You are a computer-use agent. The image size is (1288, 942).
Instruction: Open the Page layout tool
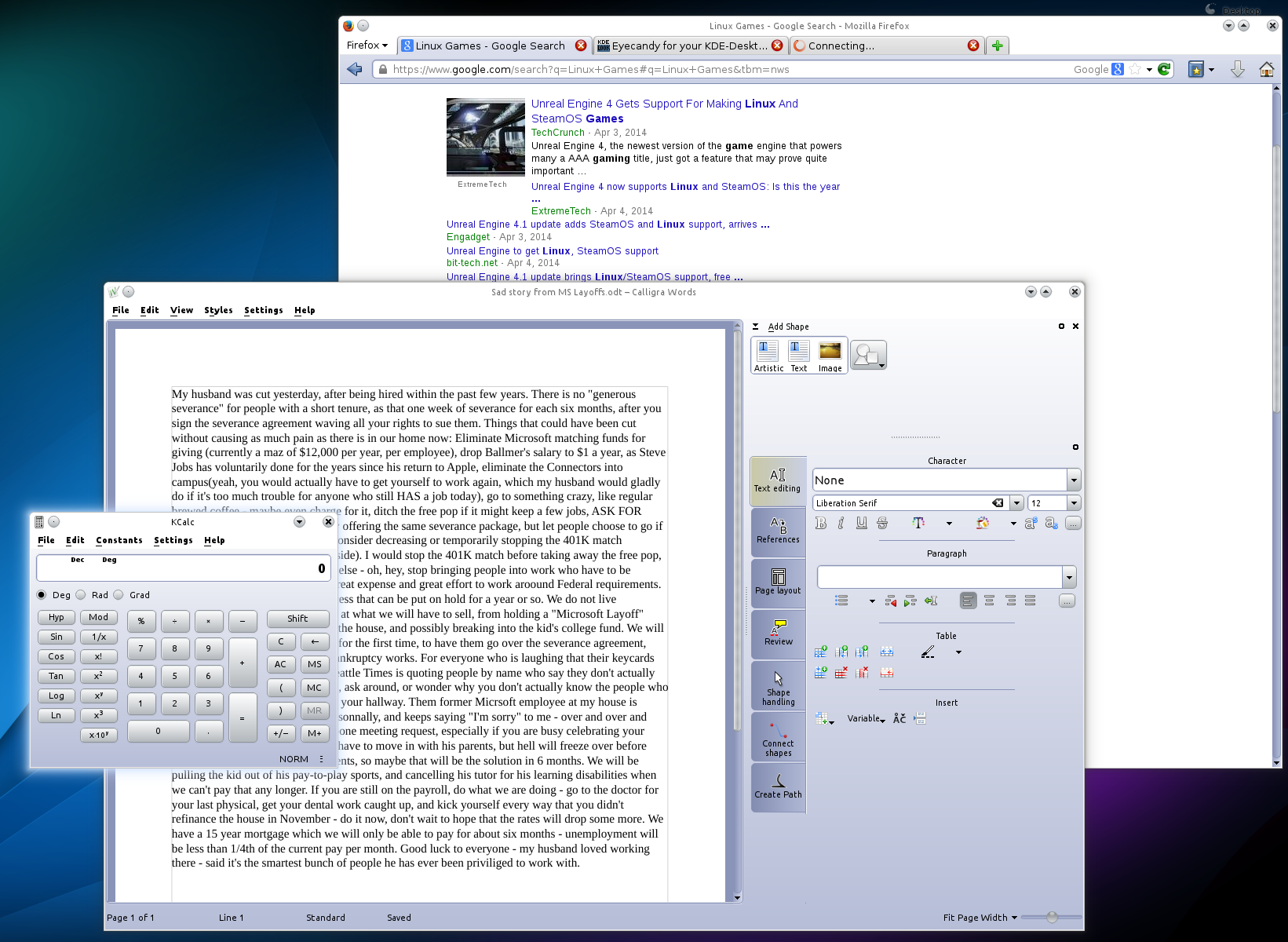tap(778, 582)
